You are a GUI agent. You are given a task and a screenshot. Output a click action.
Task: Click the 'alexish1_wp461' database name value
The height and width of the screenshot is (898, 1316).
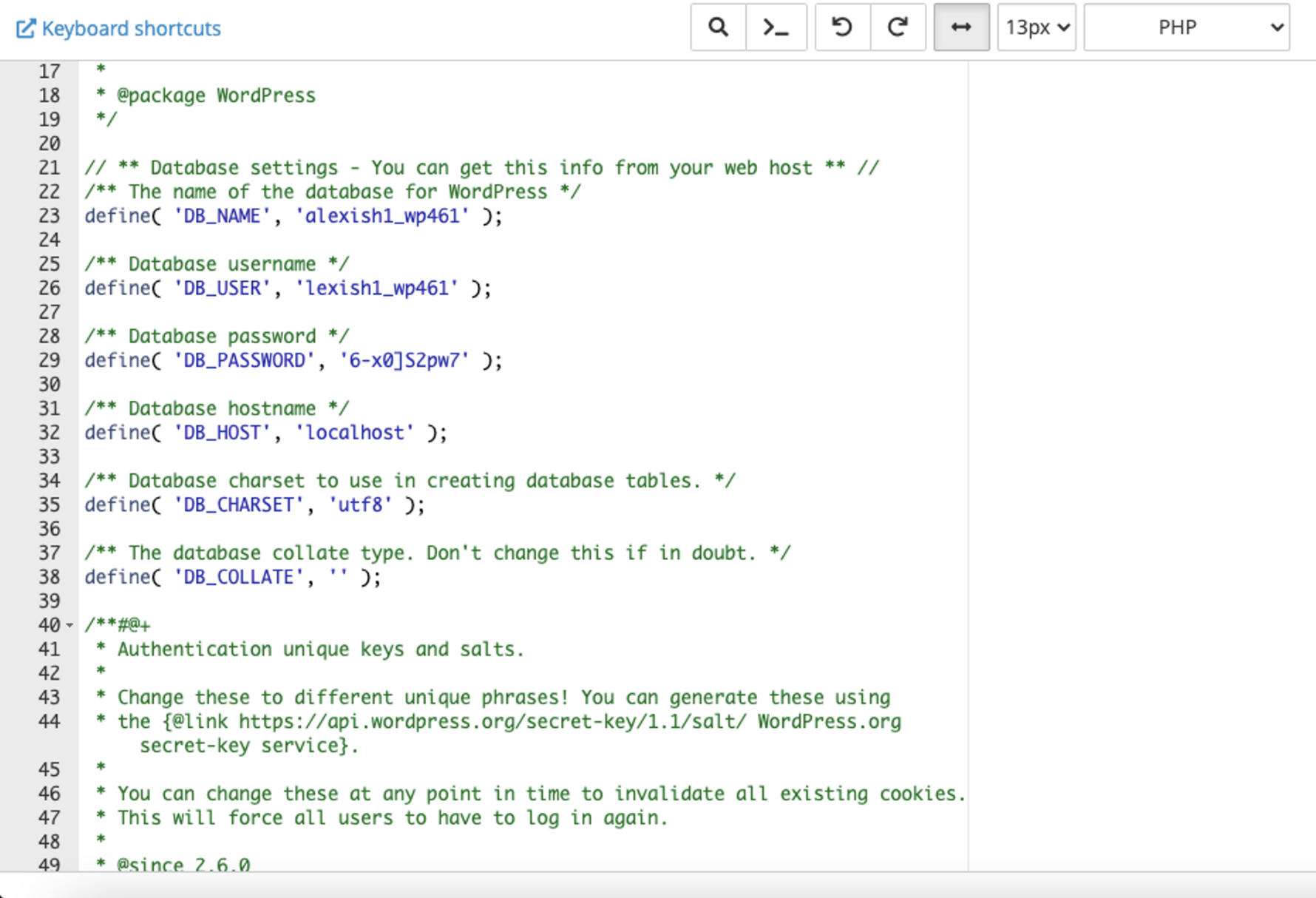coord(382,216)
